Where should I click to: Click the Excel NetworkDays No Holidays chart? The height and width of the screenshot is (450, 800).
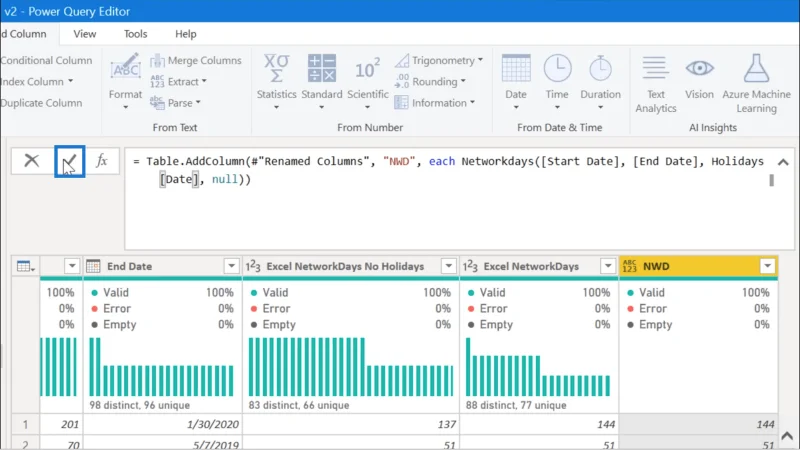351,367
